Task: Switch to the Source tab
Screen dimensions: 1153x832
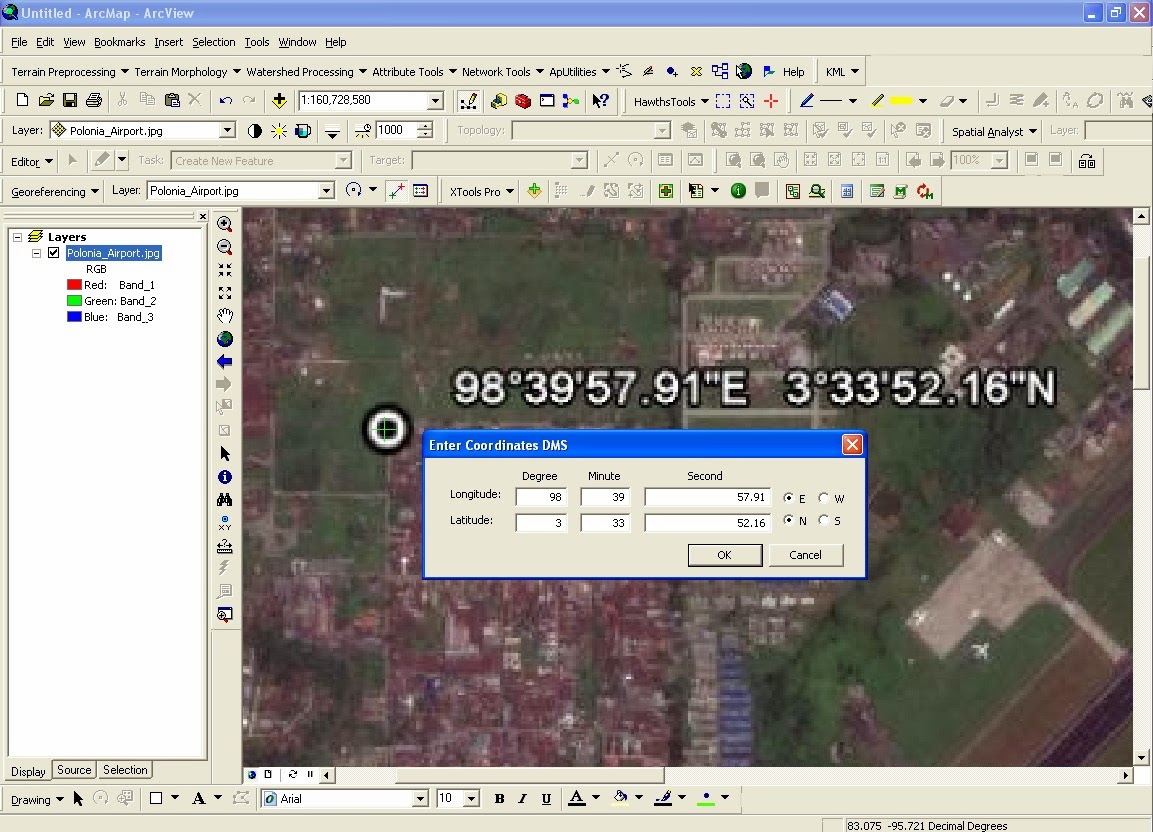Action: click(x=73, y=770)
